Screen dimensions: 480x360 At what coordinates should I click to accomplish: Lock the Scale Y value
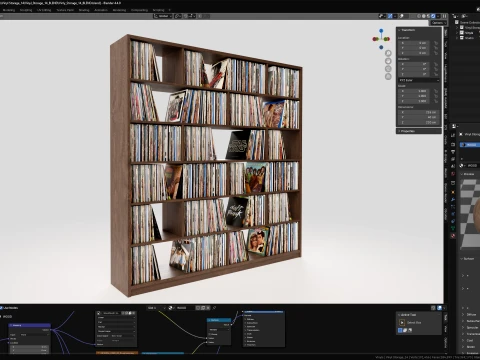click(436, 96)
